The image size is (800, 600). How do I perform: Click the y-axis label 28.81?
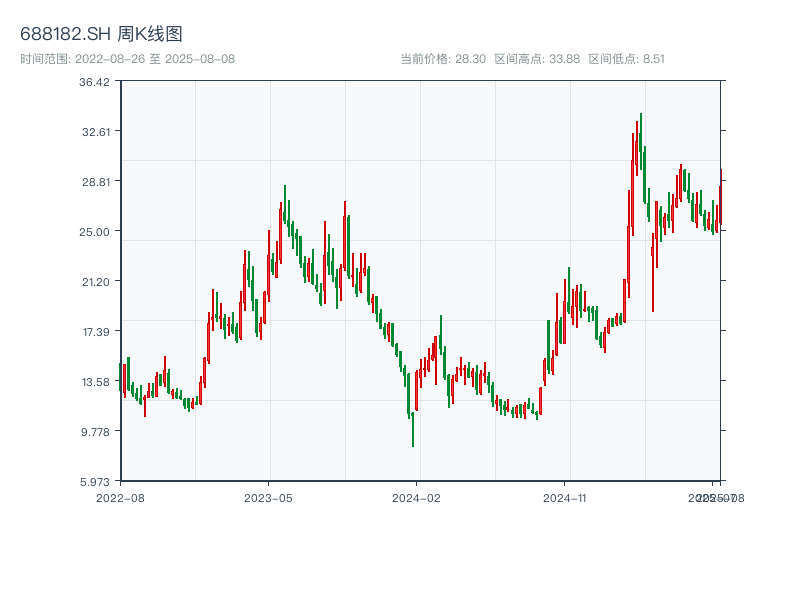pyautogui.click(x=96, y=182)
